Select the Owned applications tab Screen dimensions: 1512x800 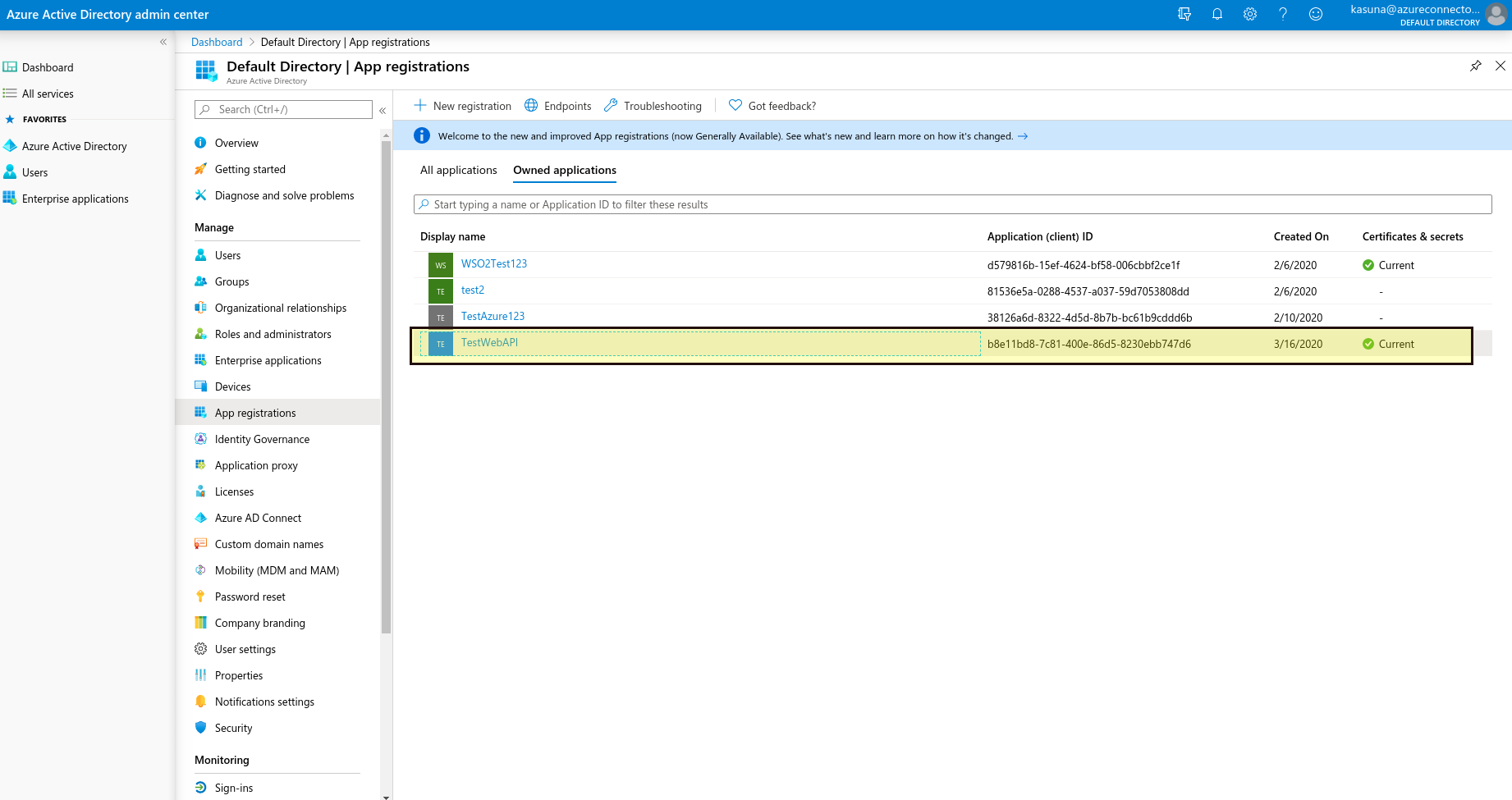coord(564,170)
